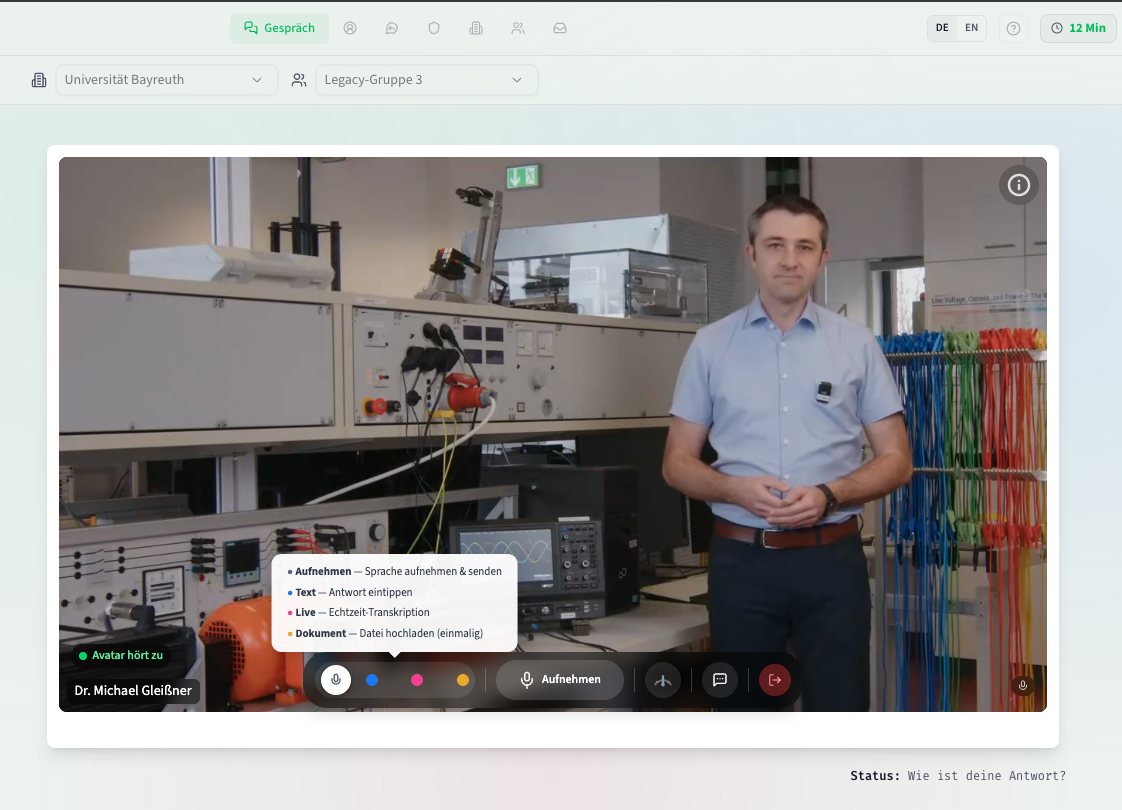Viewport: 1122px width, 810px height.
Task: Open the groups people icon tab in navigation
Action: click(518, 28)
